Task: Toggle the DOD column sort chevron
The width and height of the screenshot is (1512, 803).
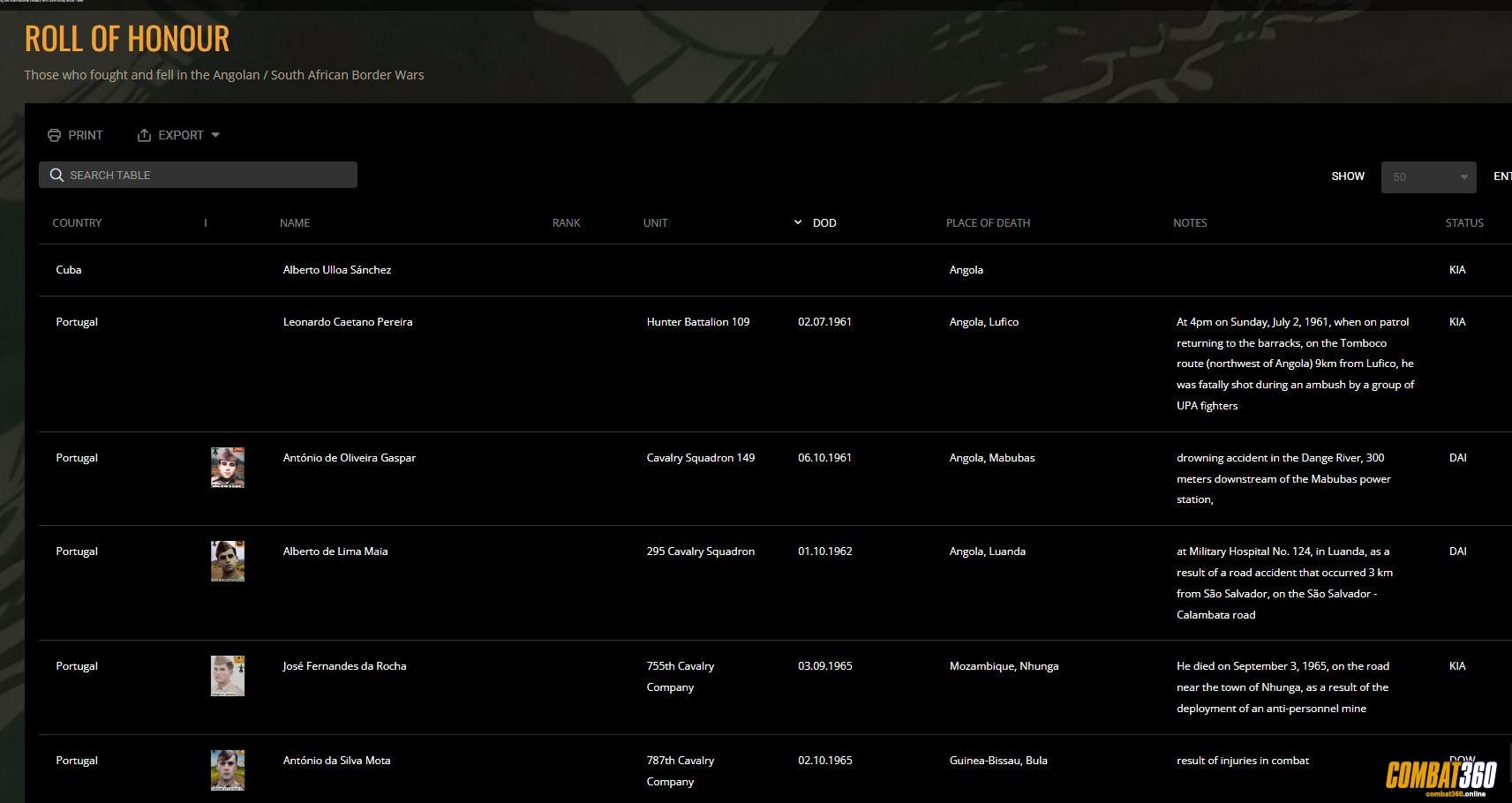Action: point(798,222)
